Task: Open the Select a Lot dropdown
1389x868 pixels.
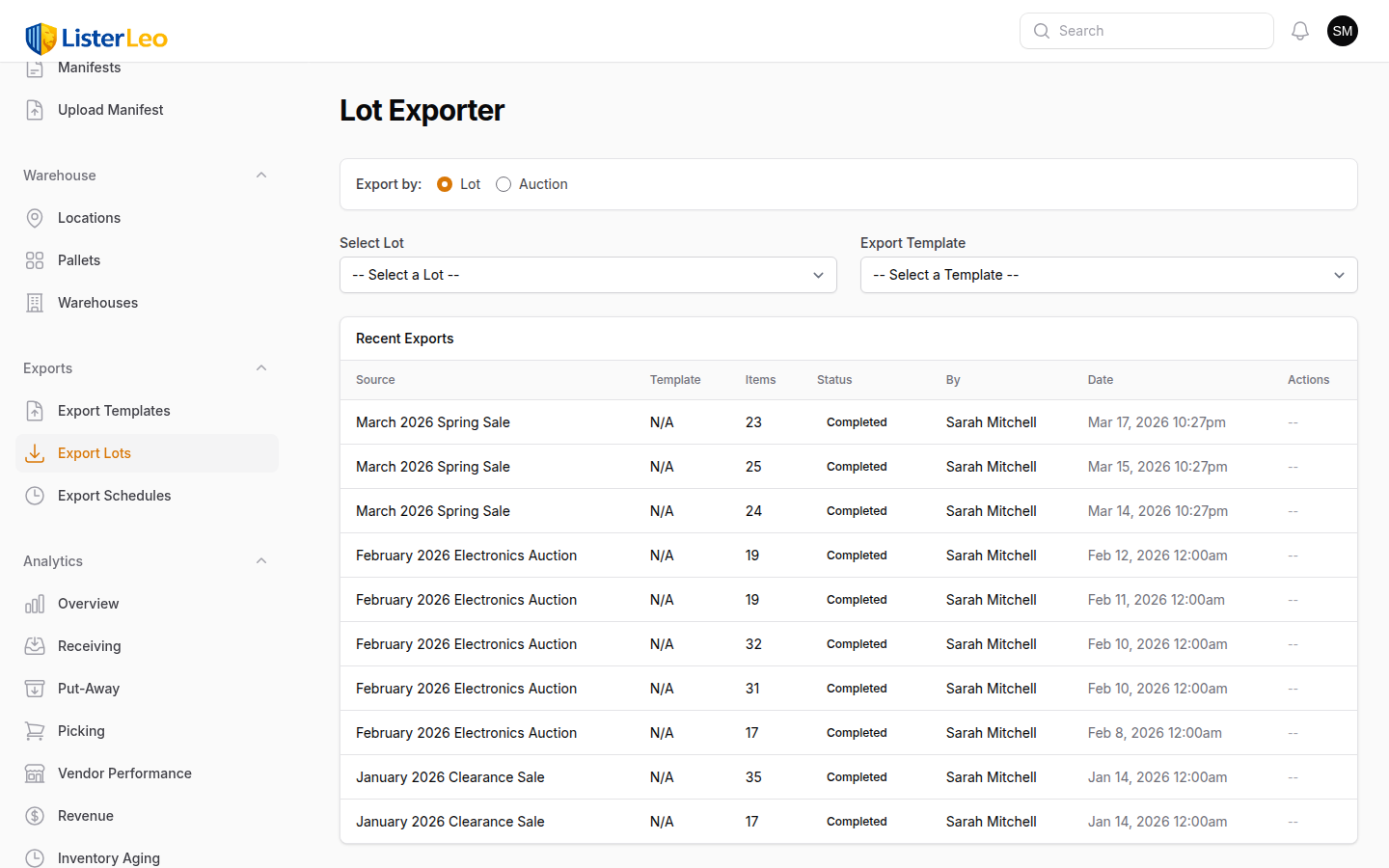Action: [x=588, y=275]
